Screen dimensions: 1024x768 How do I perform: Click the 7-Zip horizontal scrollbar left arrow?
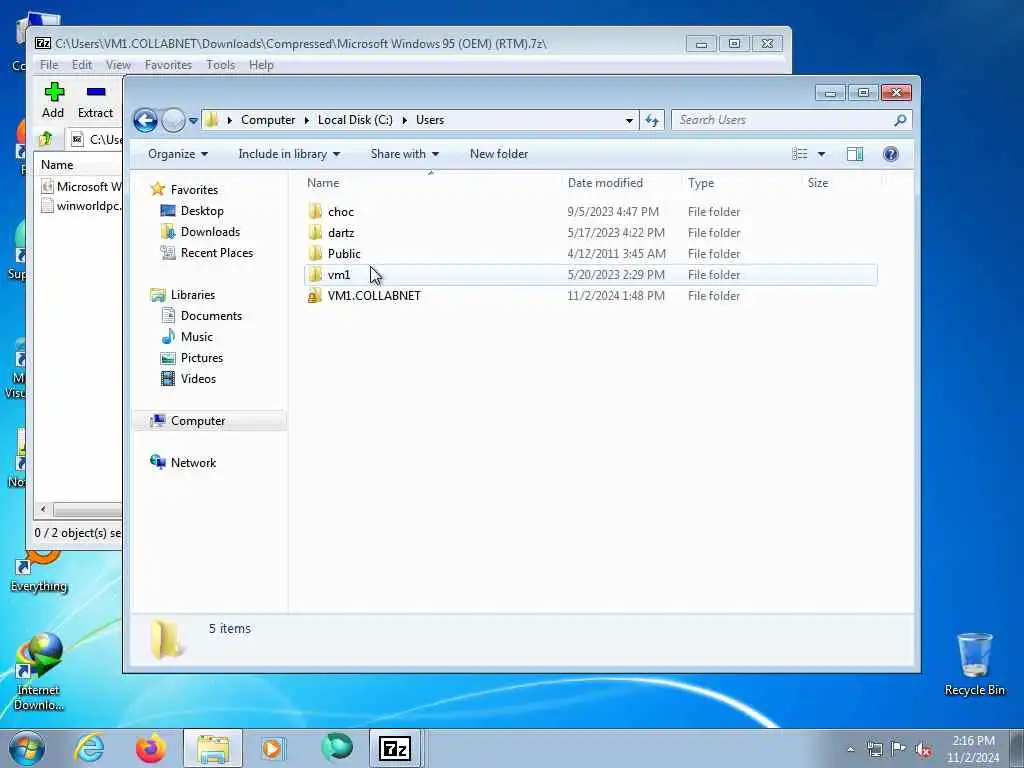(43, 509)
